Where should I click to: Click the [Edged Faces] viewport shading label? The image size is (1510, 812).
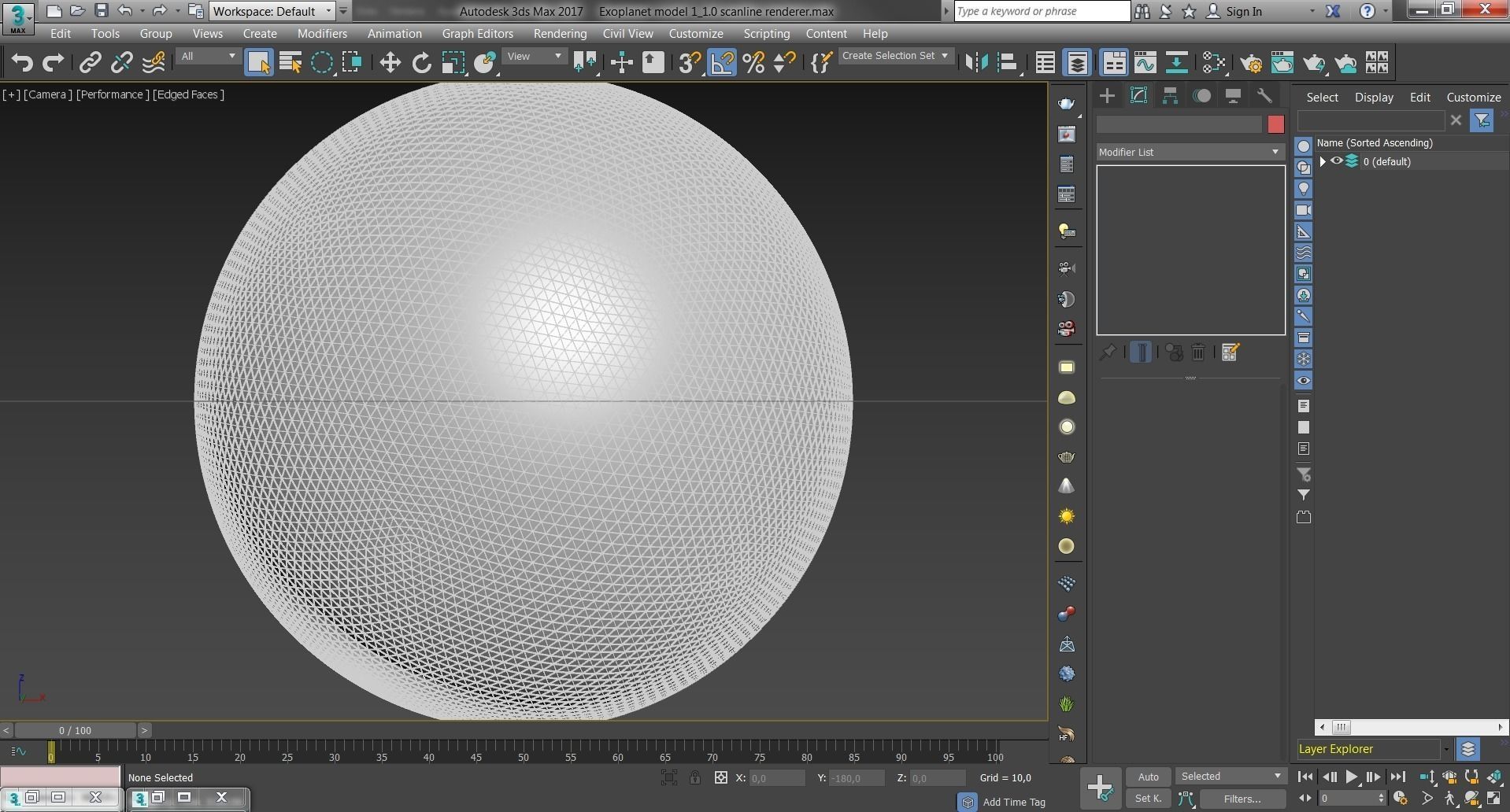[188, 94]
